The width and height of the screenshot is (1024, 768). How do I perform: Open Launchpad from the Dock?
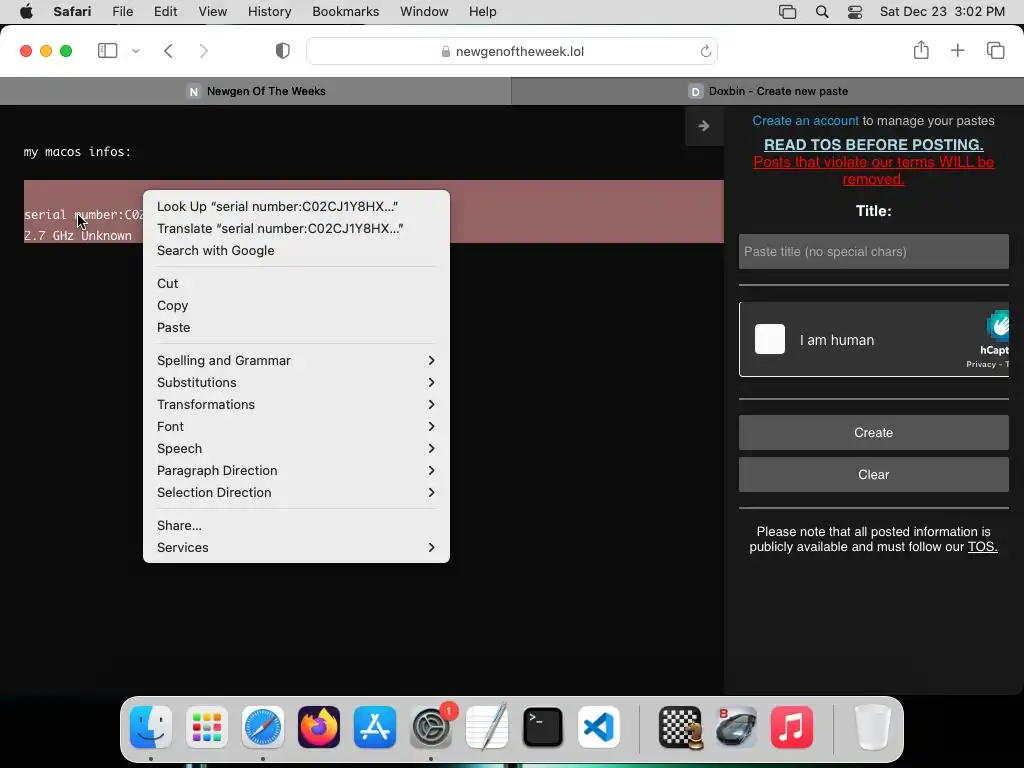coord(207,727)
